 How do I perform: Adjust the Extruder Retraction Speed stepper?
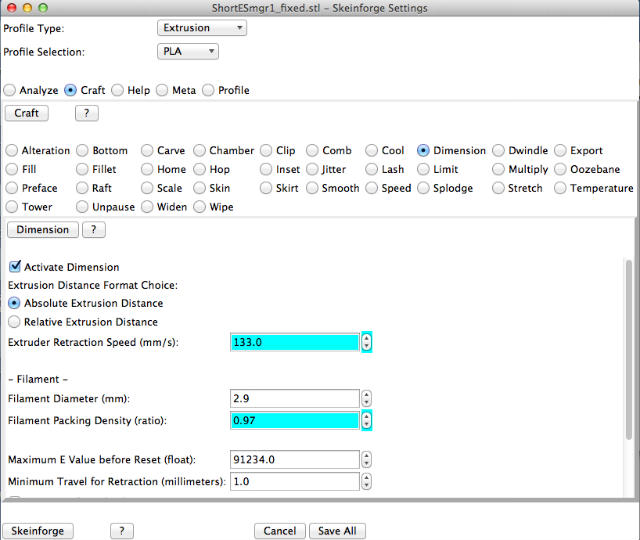click(367, 342)
